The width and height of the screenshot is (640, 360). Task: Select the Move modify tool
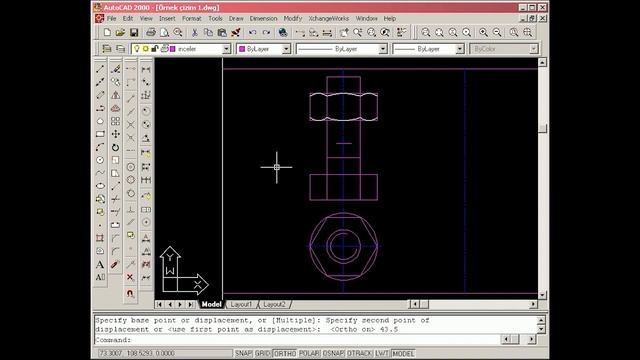pos(116,134)
